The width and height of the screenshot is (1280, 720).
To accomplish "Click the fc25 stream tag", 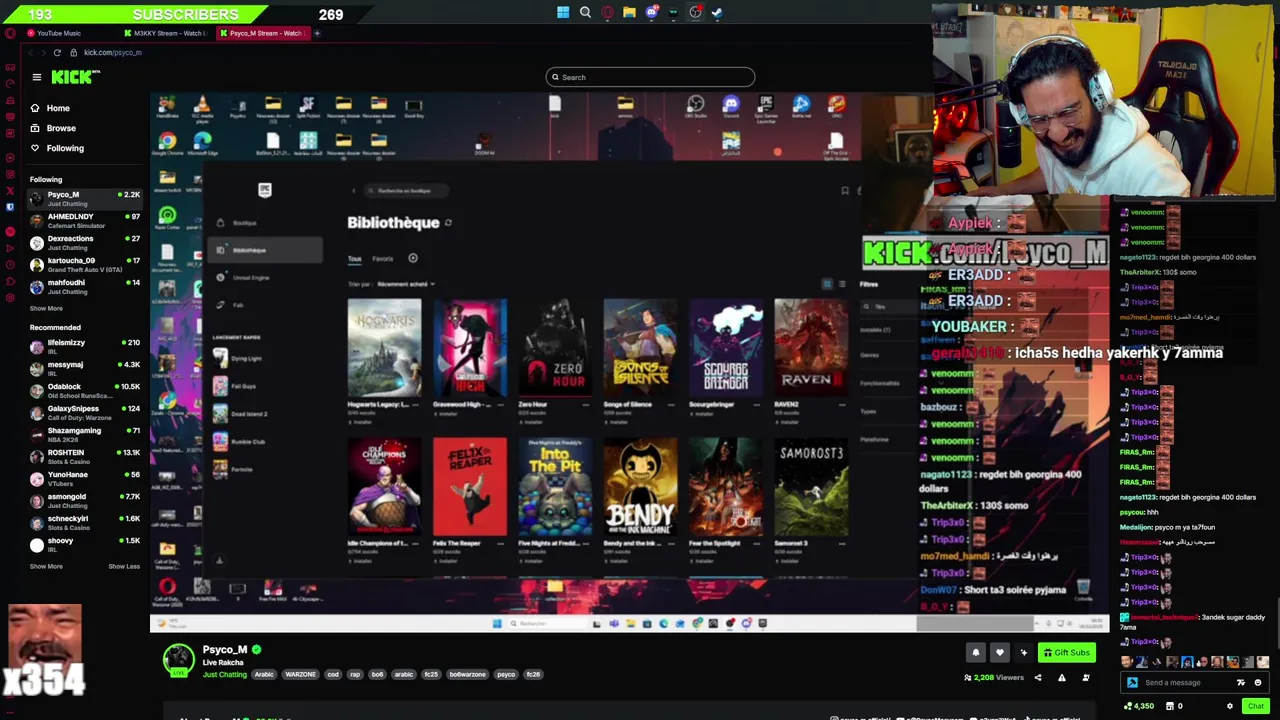I will tap(431, 675).
